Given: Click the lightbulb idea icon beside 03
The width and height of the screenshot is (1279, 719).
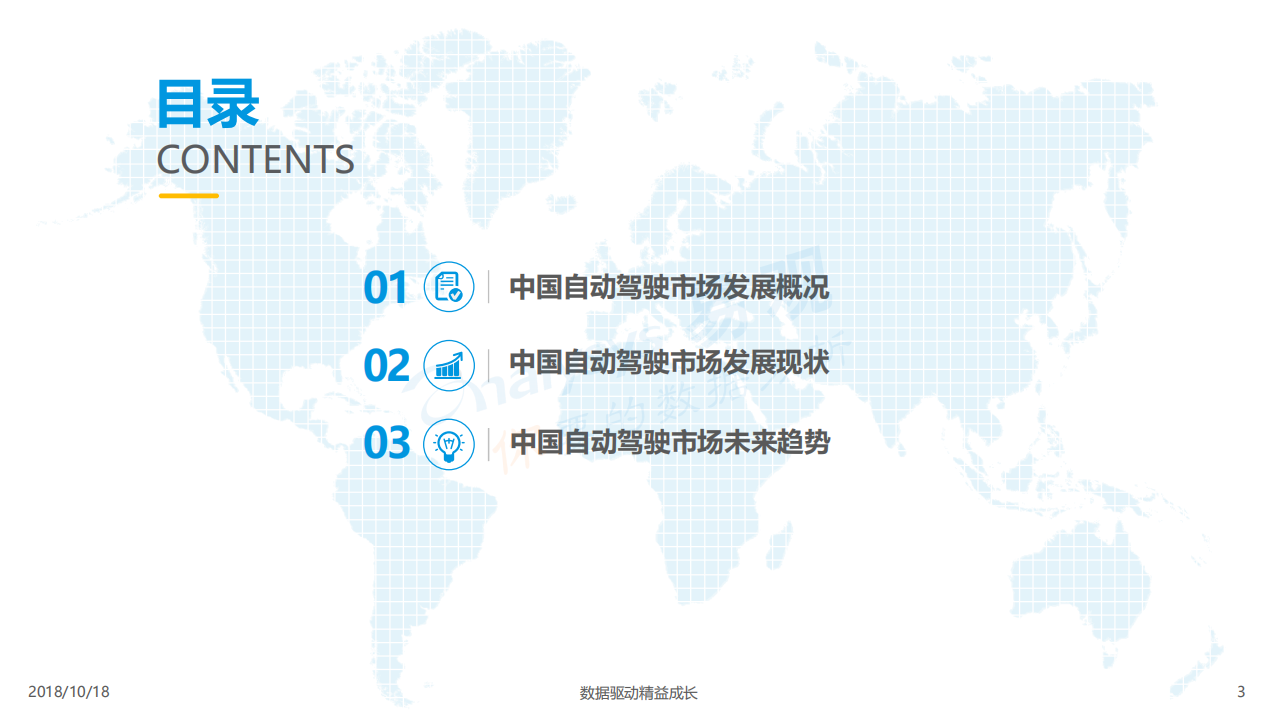Looking at the screenshot, I should point(448,444).
